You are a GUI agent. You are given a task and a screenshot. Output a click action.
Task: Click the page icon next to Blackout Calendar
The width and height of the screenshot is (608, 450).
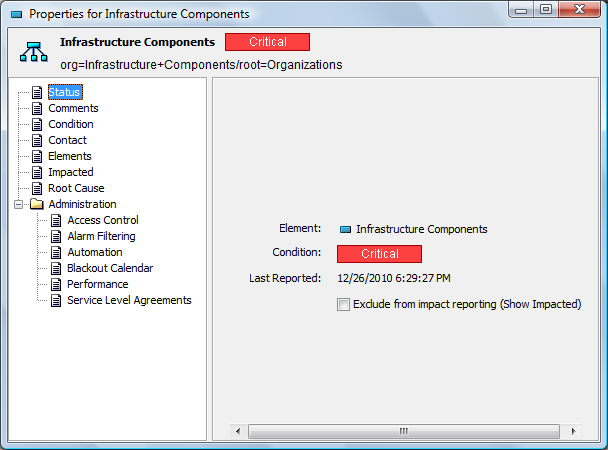click(56, 268)
